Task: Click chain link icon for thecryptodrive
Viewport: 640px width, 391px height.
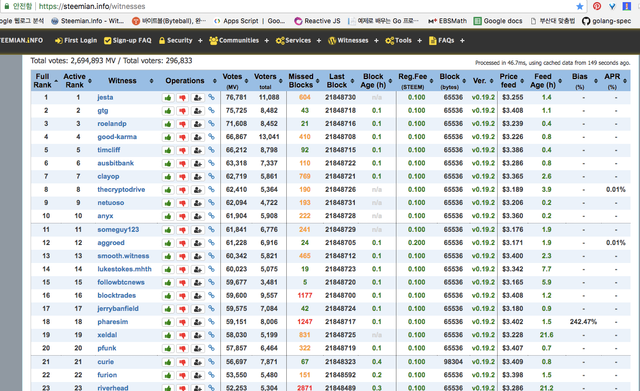Action: point(211,189)
